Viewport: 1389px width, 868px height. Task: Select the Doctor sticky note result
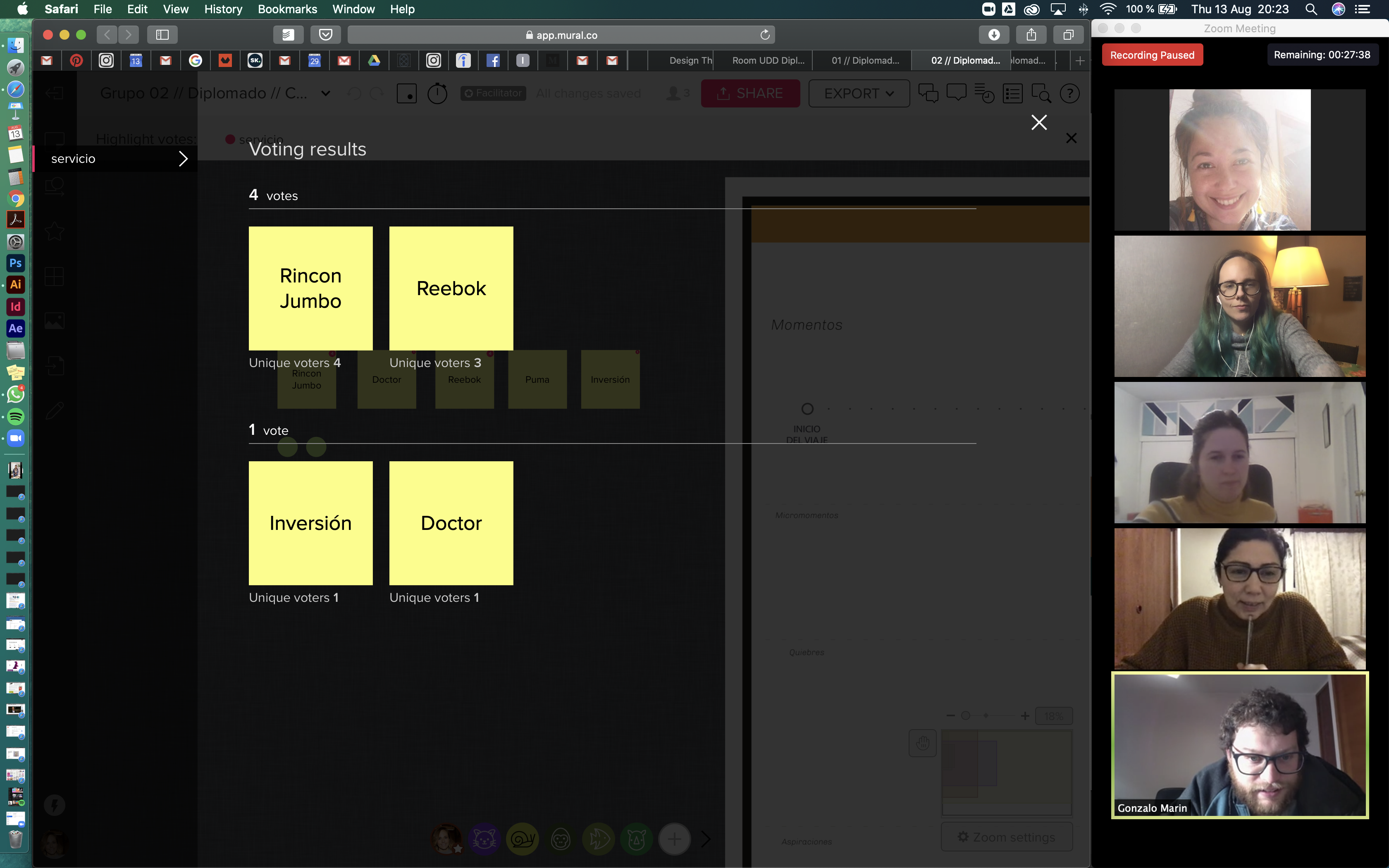click(451, 523)
